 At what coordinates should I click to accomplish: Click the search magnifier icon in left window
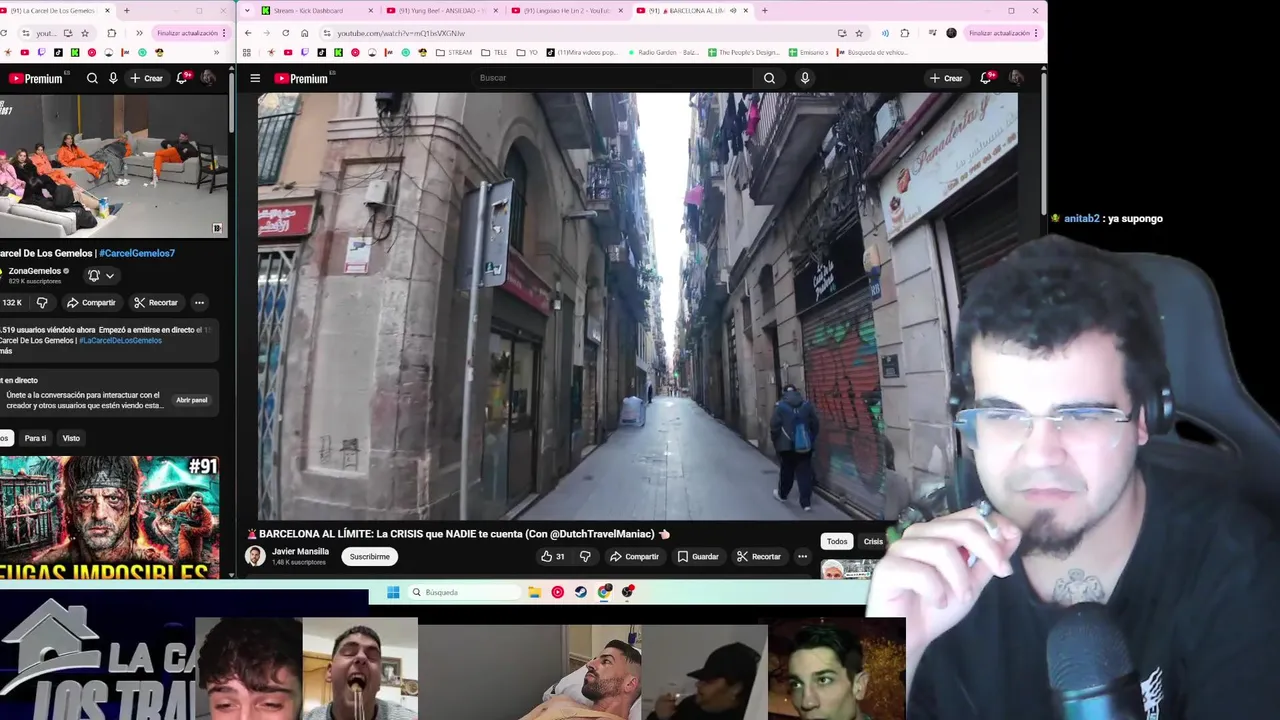pyautogui.click(x=92, y=78)
